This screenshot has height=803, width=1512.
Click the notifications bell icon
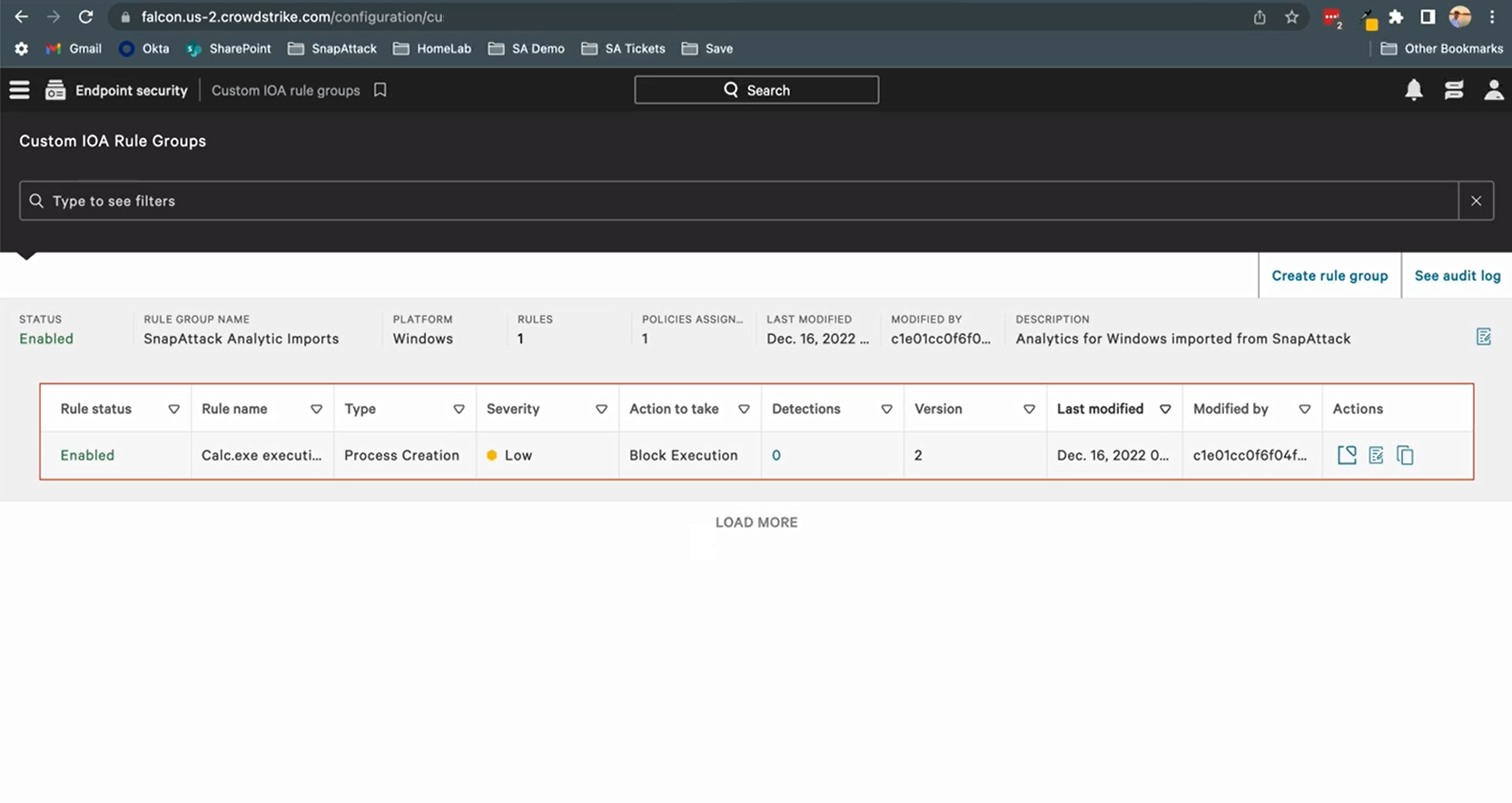tap(1413, 90)
